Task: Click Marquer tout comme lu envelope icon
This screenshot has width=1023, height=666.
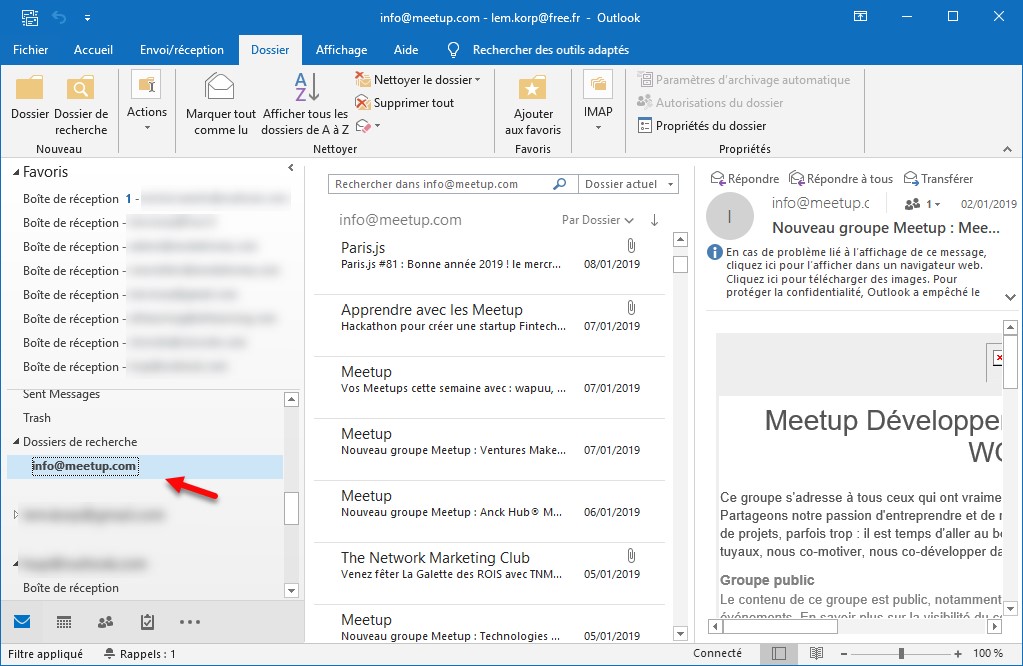Action: (220, 88)
